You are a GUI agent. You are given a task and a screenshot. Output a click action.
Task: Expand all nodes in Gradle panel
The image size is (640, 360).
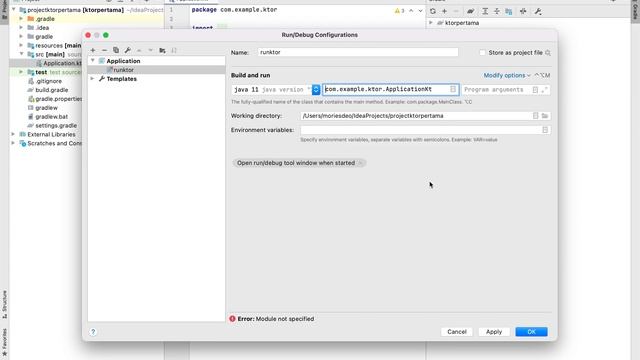(485, 11)
